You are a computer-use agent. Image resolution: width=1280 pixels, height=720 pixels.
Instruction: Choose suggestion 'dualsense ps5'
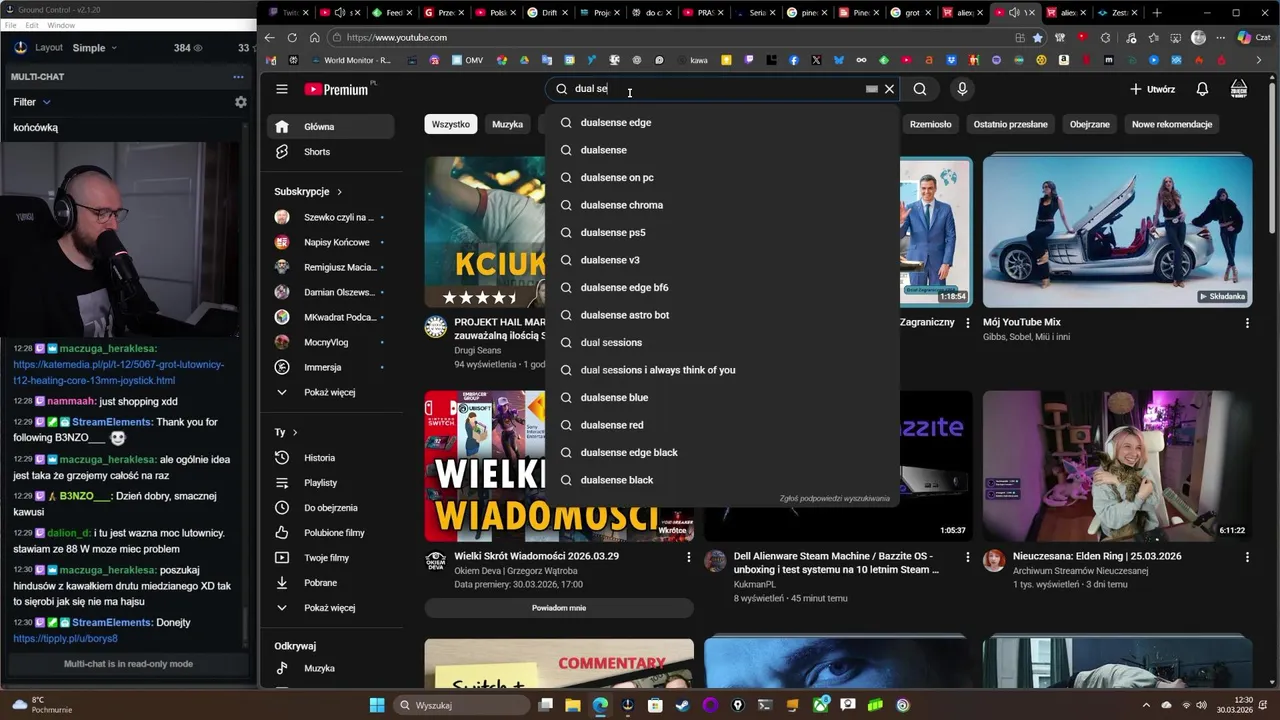(722, 232)
